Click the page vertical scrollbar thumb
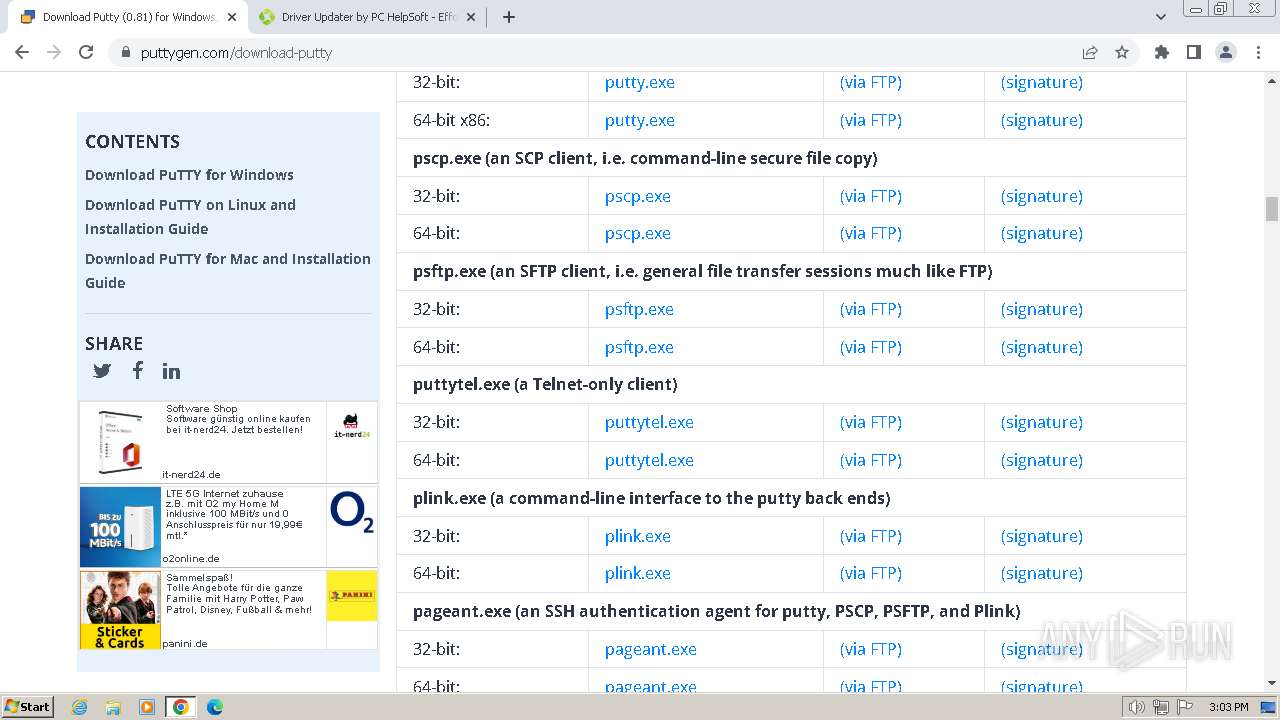This screenshot has width=1280, height=720. 1272,208
